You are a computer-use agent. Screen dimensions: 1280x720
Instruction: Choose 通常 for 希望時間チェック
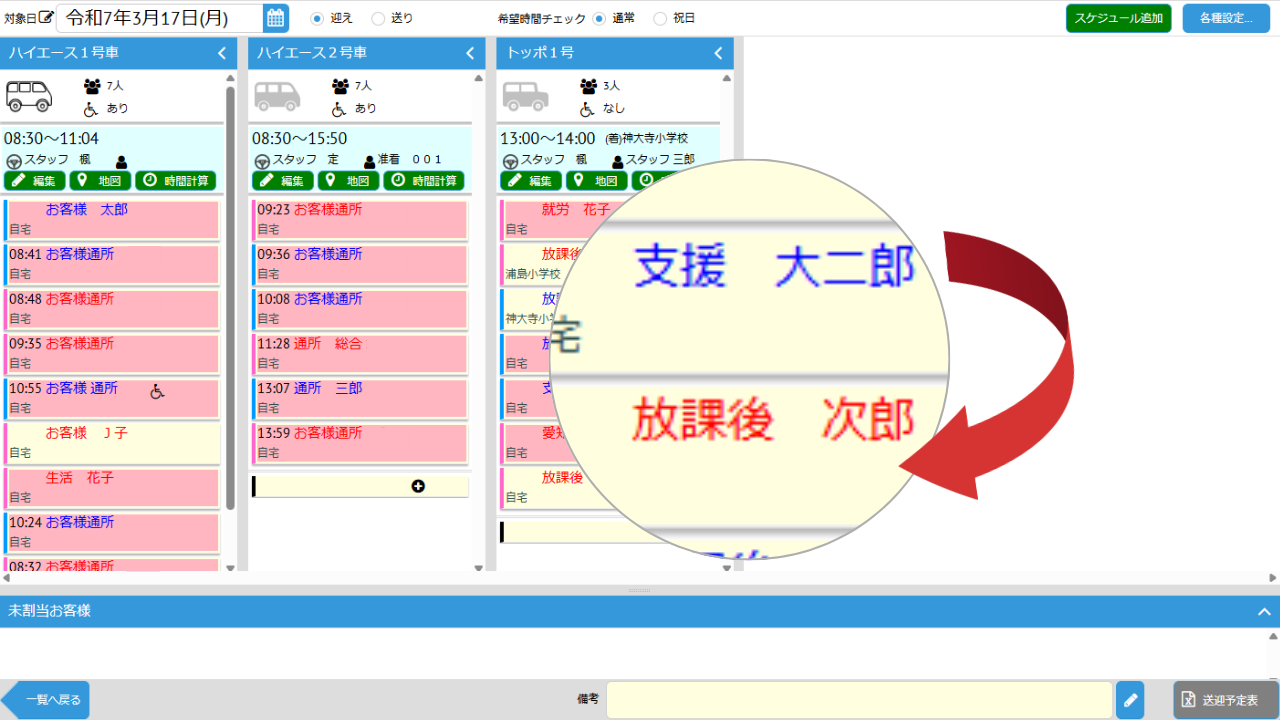[599, 18]
